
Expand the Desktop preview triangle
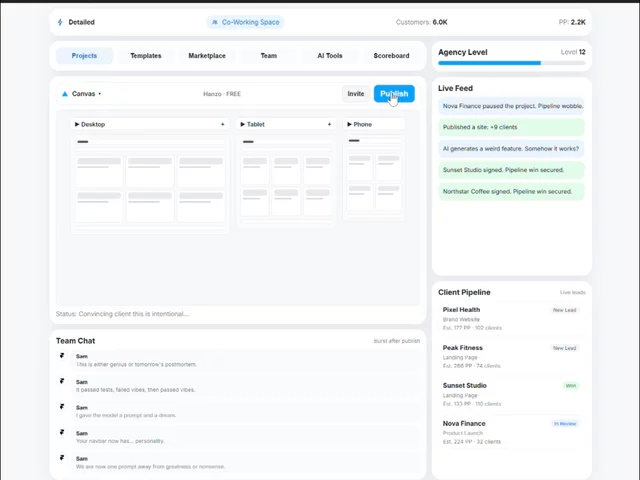point(77,124)
